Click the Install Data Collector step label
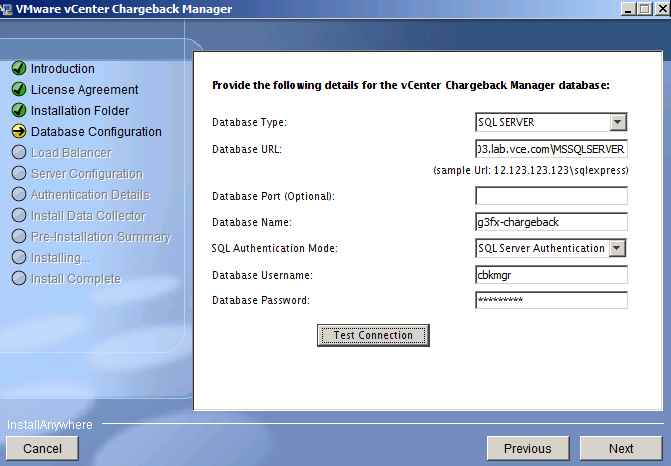Screen dimensions: 671x466 point(88,216)
